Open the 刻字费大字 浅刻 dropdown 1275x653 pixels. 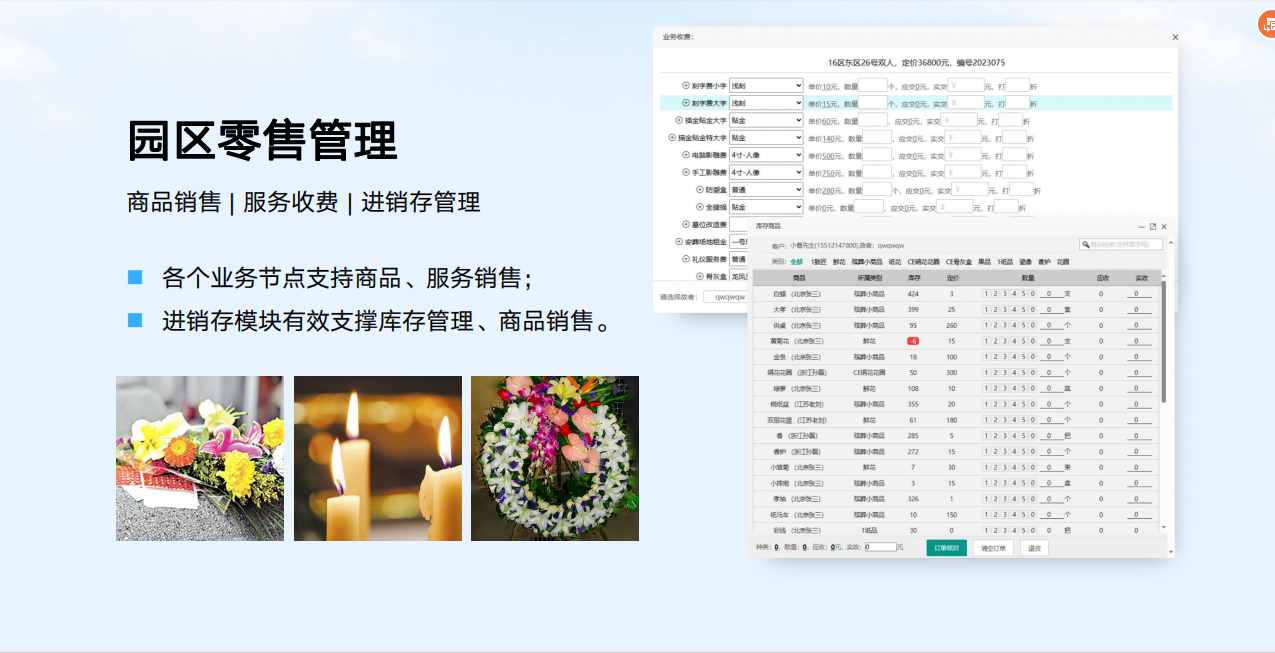(x=766, y=103)
